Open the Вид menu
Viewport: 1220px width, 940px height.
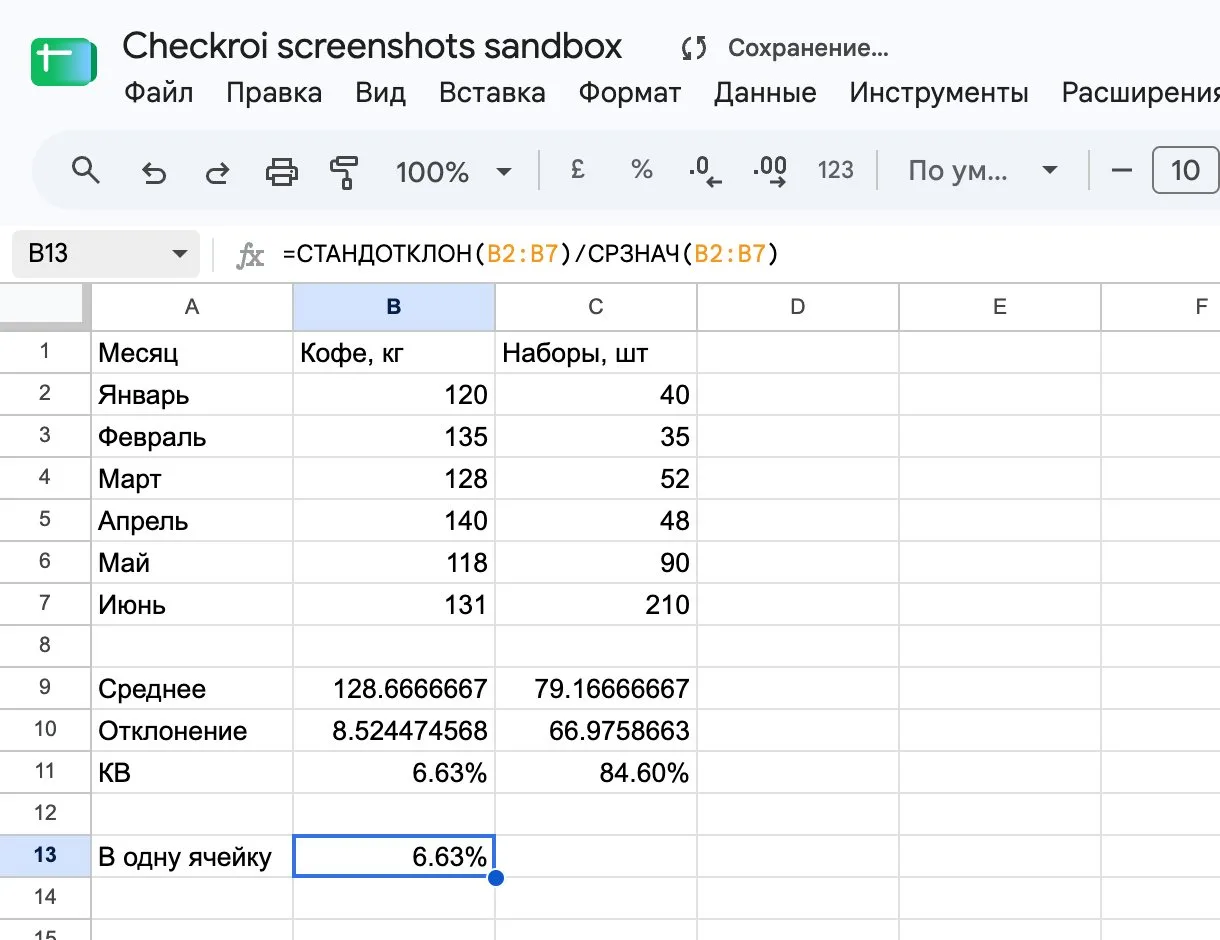380,93
